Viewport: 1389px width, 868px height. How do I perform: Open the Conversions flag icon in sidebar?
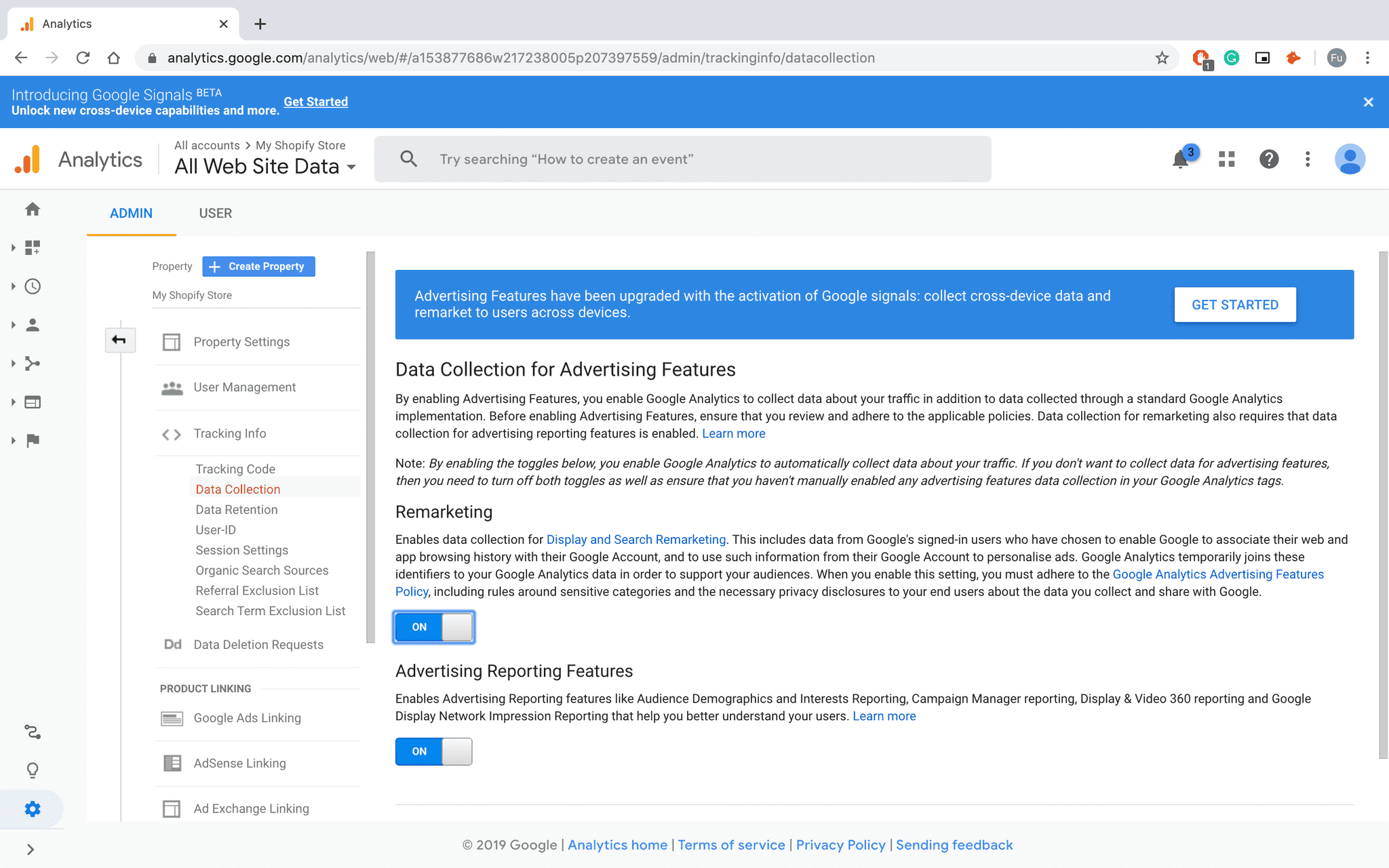[x=33, y=441]
